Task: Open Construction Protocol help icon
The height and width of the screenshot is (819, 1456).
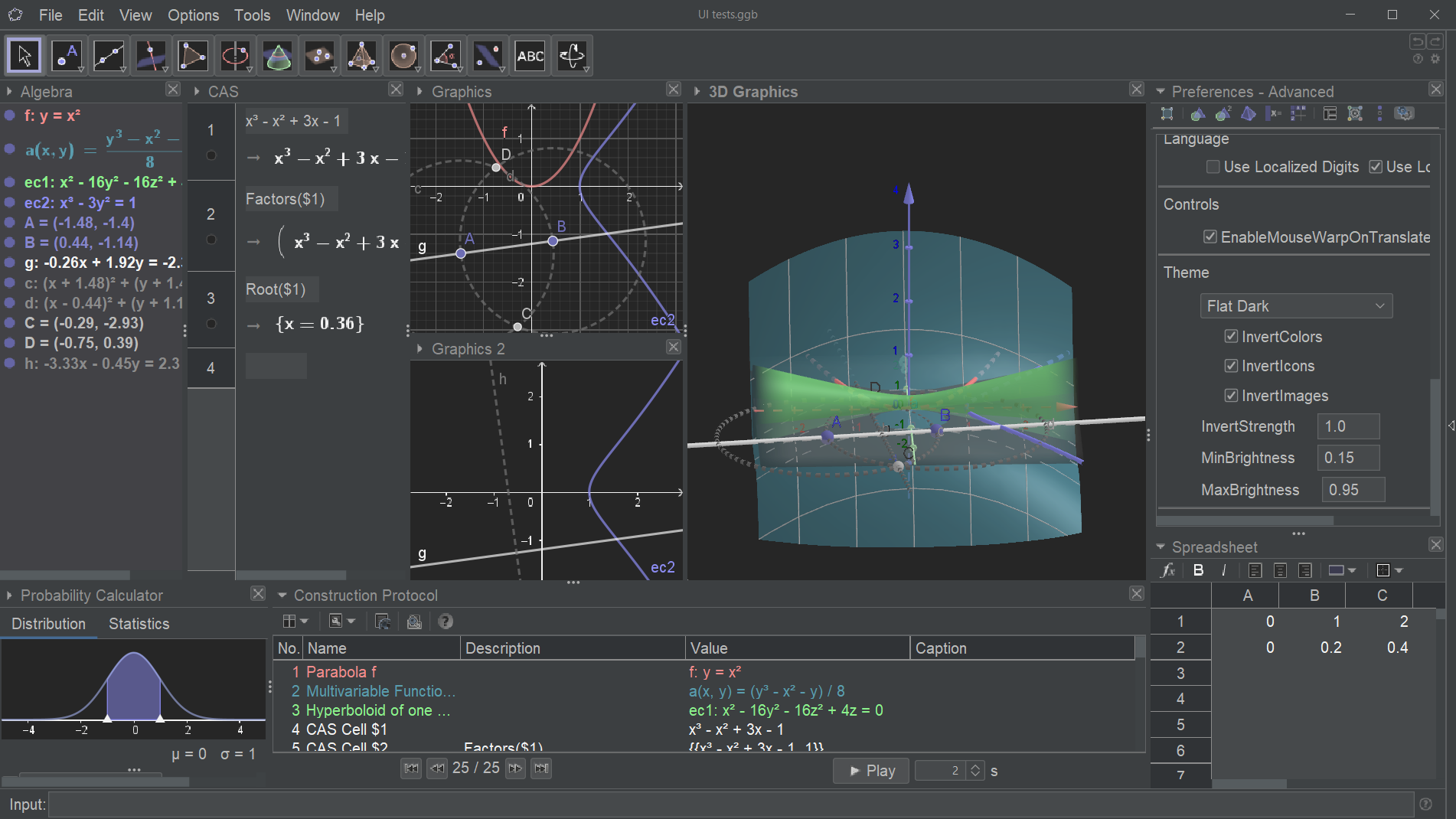Action: [x=446, y=622]
